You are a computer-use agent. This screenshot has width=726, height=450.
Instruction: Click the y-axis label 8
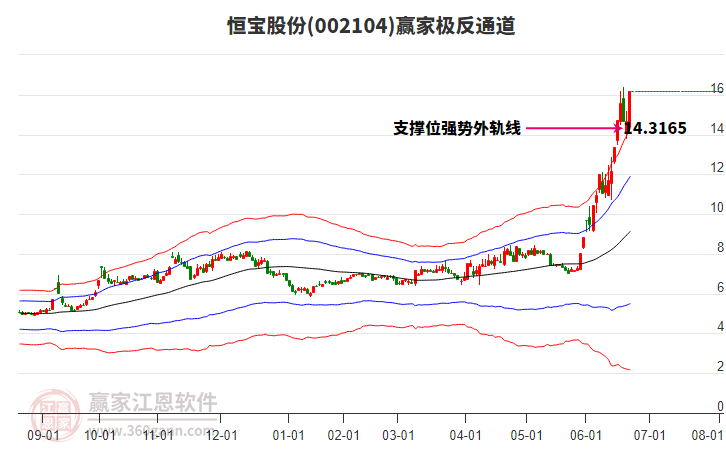tap(720, 247)
